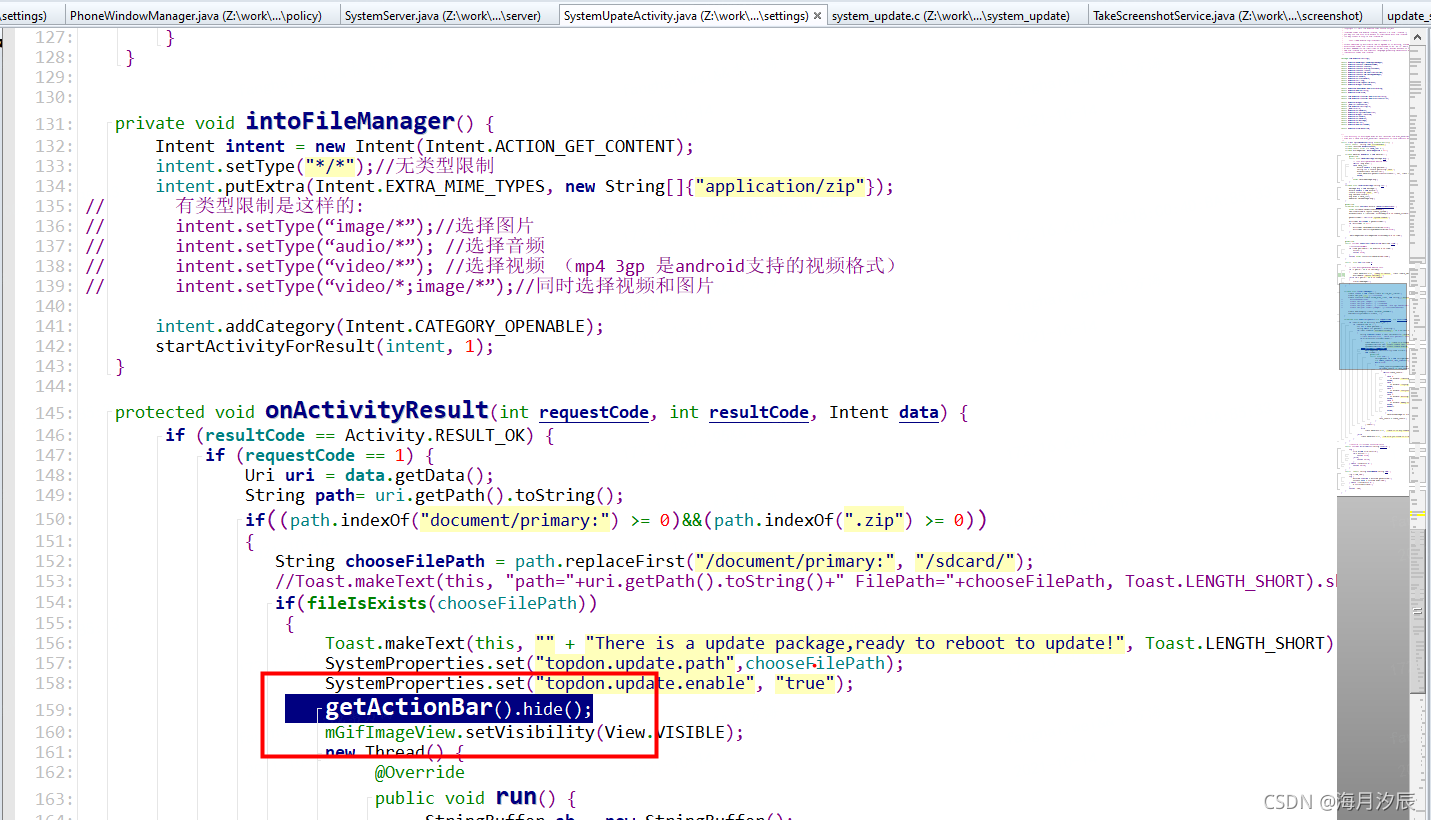This screenshot has height=820, width=1431.
Task: Switch to the SystemServer.java tab
Action: pyautogui.click(x=443, y=16)
